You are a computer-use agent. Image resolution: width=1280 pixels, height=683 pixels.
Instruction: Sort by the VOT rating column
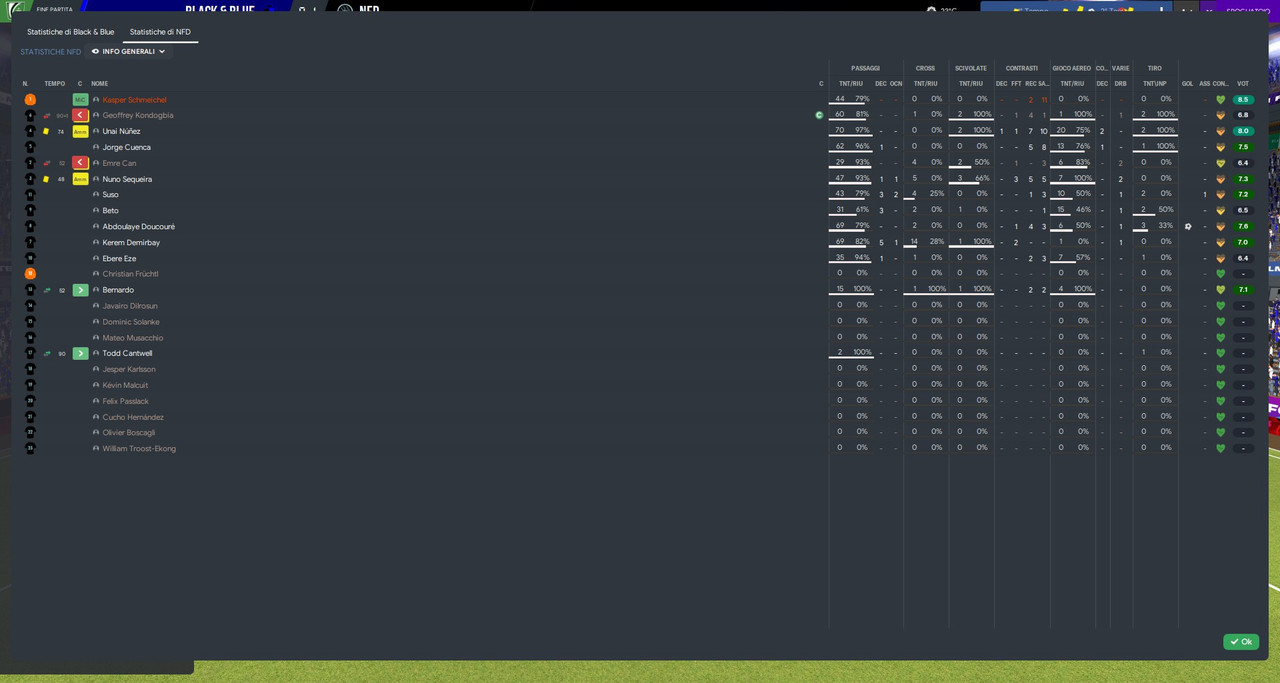tap(1243, 84)
